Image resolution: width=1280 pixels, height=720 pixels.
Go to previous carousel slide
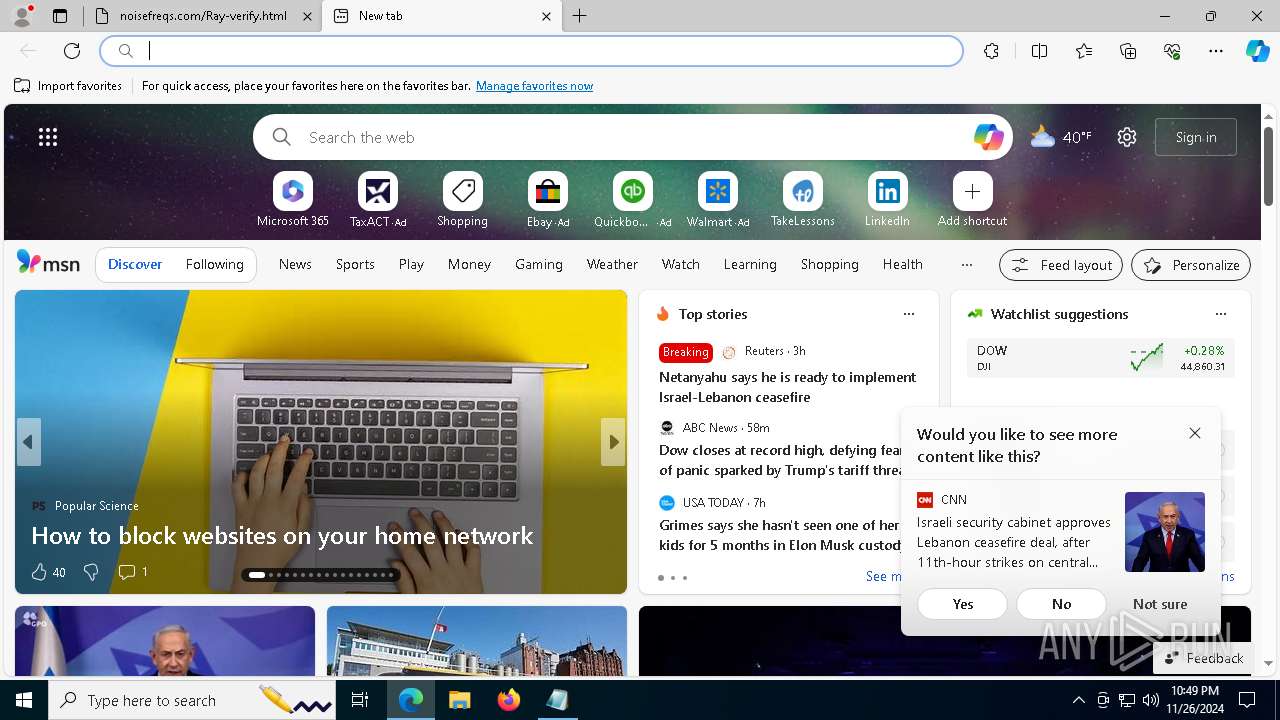[28, 442]
